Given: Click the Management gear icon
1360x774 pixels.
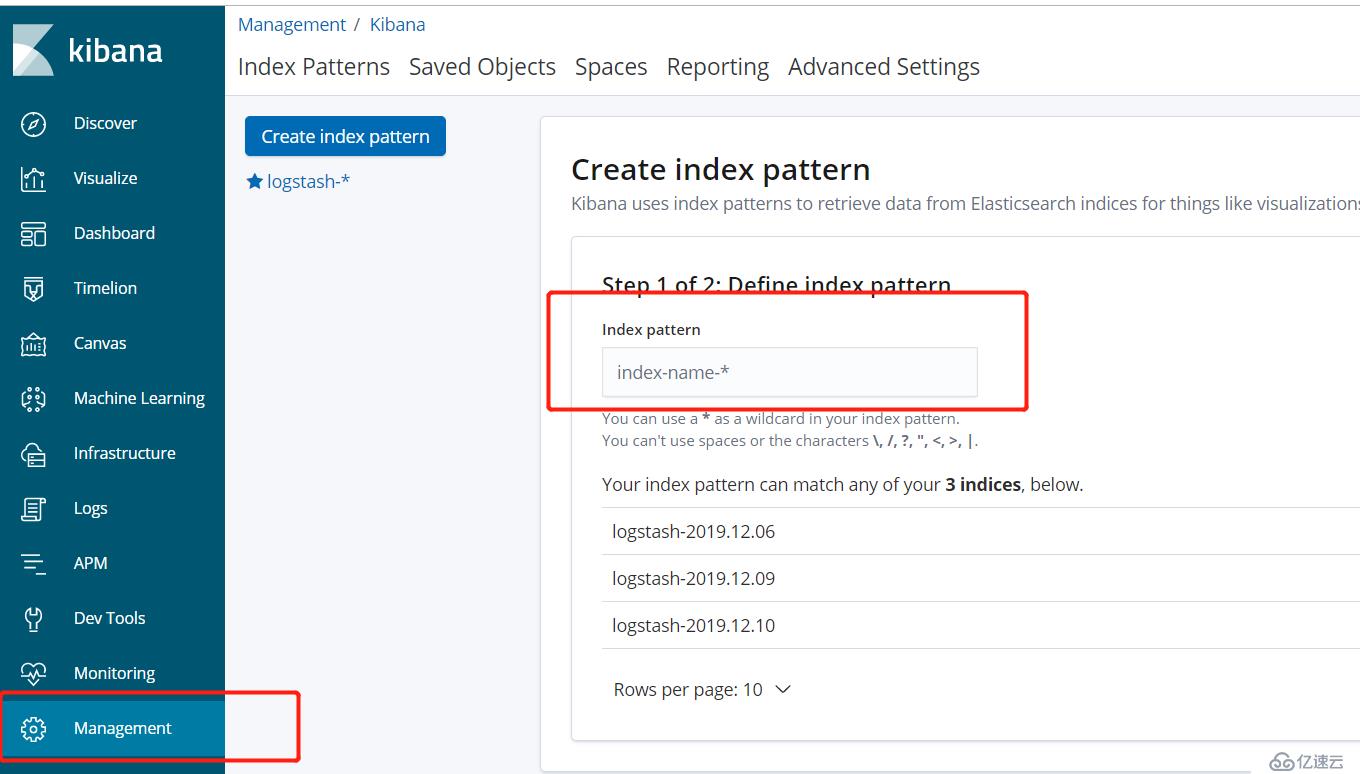Looking at the screenshot, I should tap(33, 729).
